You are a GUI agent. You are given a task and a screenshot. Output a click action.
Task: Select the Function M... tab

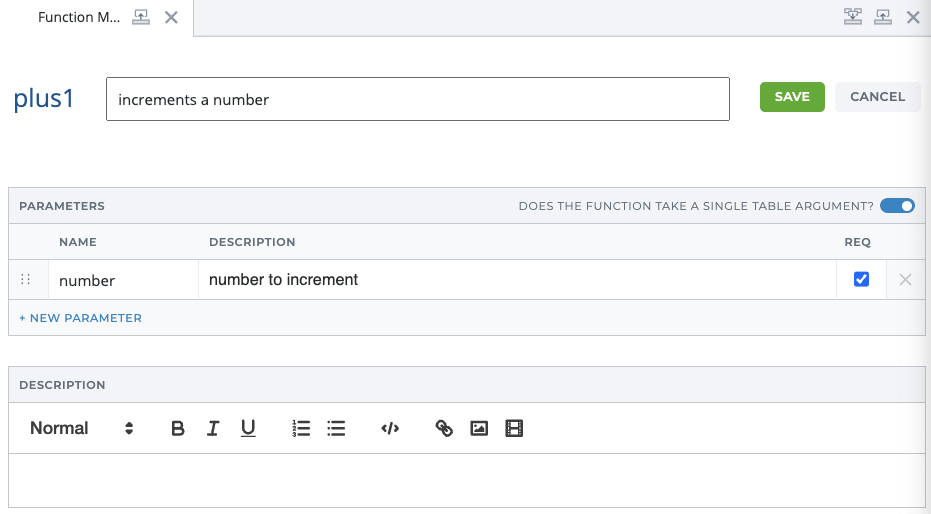(80, 18)
